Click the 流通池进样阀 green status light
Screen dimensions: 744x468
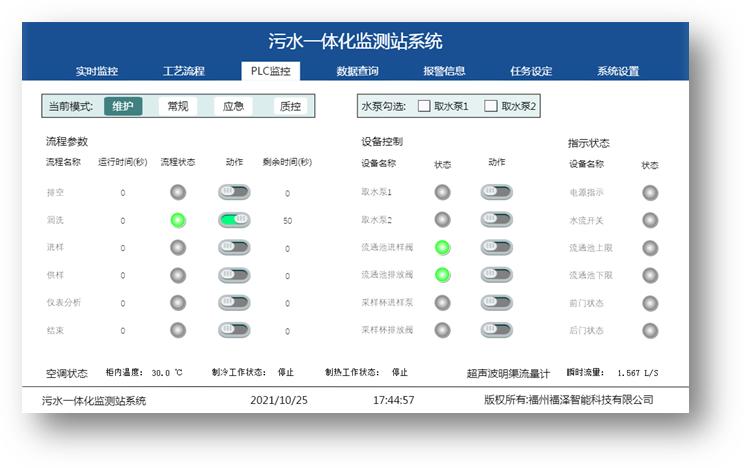(x=442, y=247)
